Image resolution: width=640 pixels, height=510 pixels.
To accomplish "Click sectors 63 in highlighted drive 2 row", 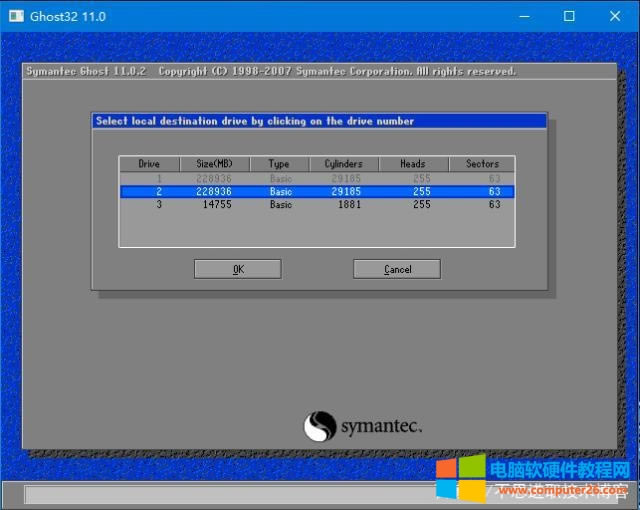I will [x=495, y=191].
